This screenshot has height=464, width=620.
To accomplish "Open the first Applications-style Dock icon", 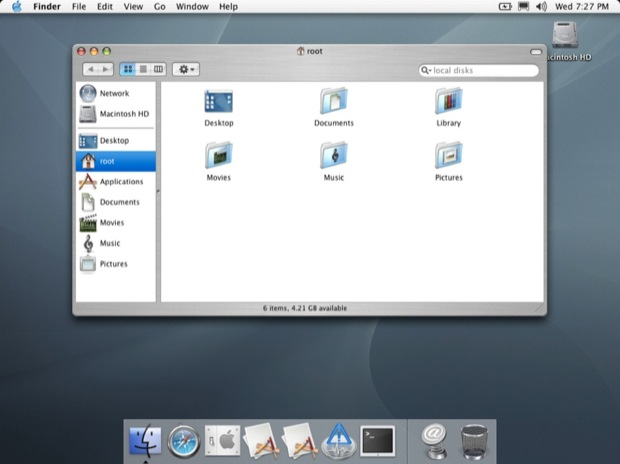I will [x=261, y=441].
